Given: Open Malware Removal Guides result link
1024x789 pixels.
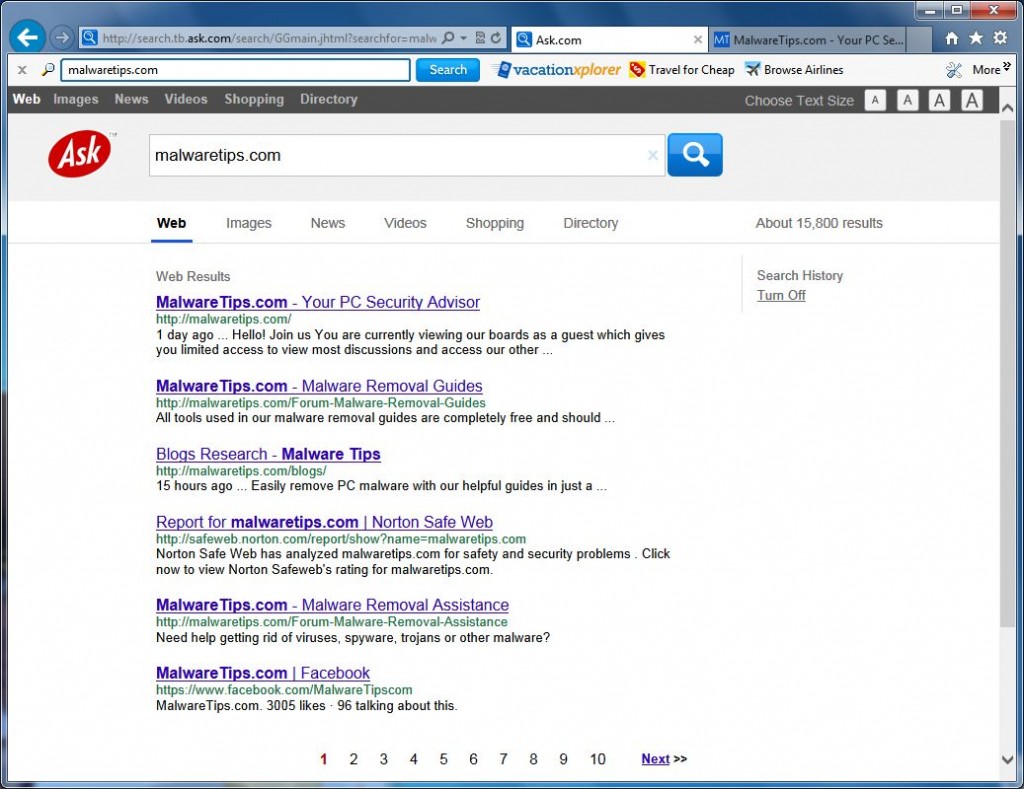Looking at the screenshot, I should [x=319, y=386].
